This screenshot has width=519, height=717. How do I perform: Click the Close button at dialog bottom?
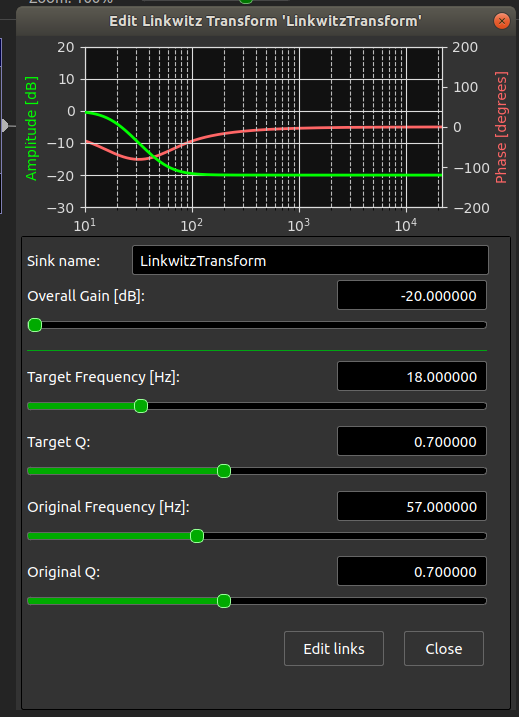point(444,648)
